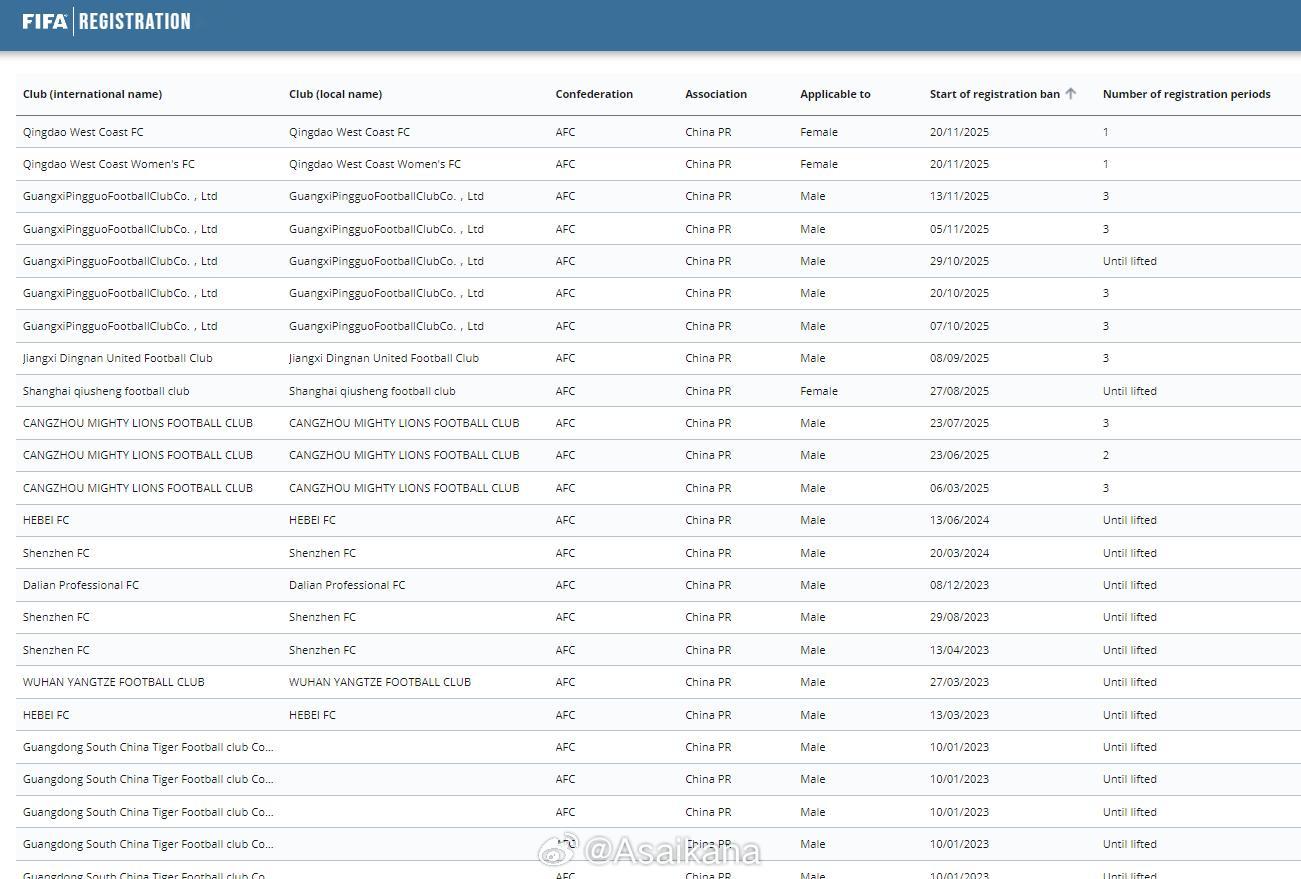Click the Start of registration ban header text
The height and width of the screenshot is (879, 1301).
tap(994, 94)
